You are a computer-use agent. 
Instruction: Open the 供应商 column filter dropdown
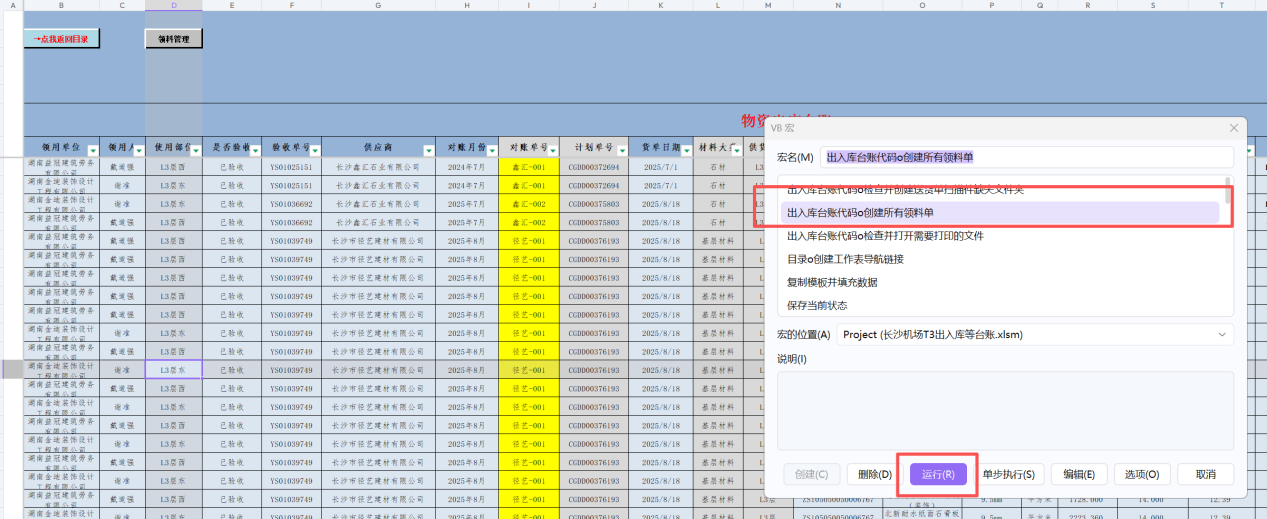pos(430,150)
